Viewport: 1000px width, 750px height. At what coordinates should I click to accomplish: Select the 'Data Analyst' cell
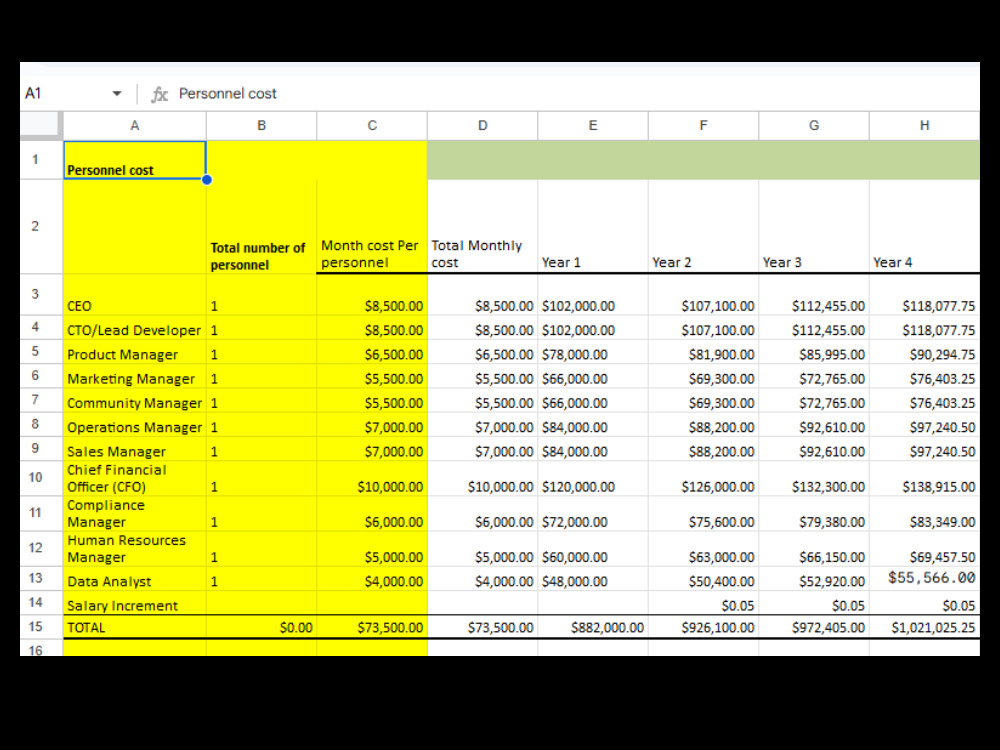pos(135,578)
